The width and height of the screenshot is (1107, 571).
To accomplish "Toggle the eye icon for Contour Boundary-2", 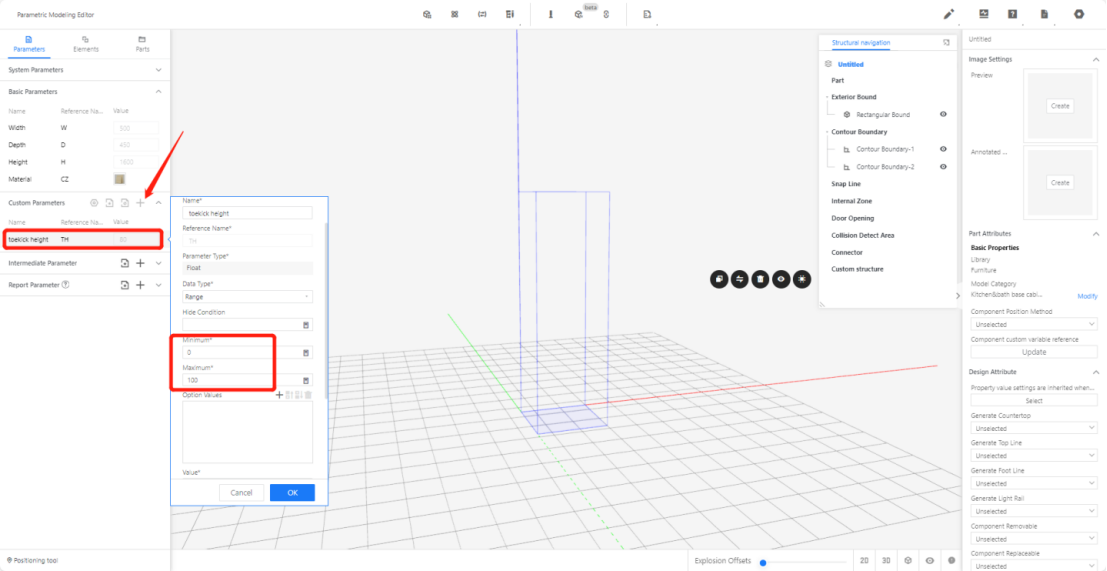I will coord(943,167).
